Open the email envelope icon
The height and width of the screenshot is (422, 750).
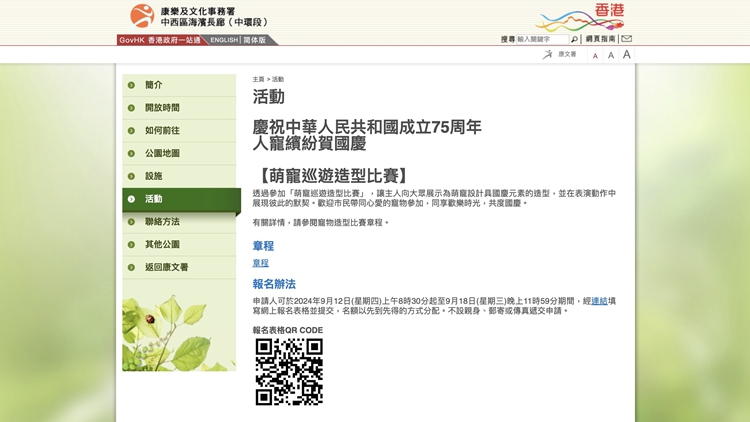(x=626, y=39)
